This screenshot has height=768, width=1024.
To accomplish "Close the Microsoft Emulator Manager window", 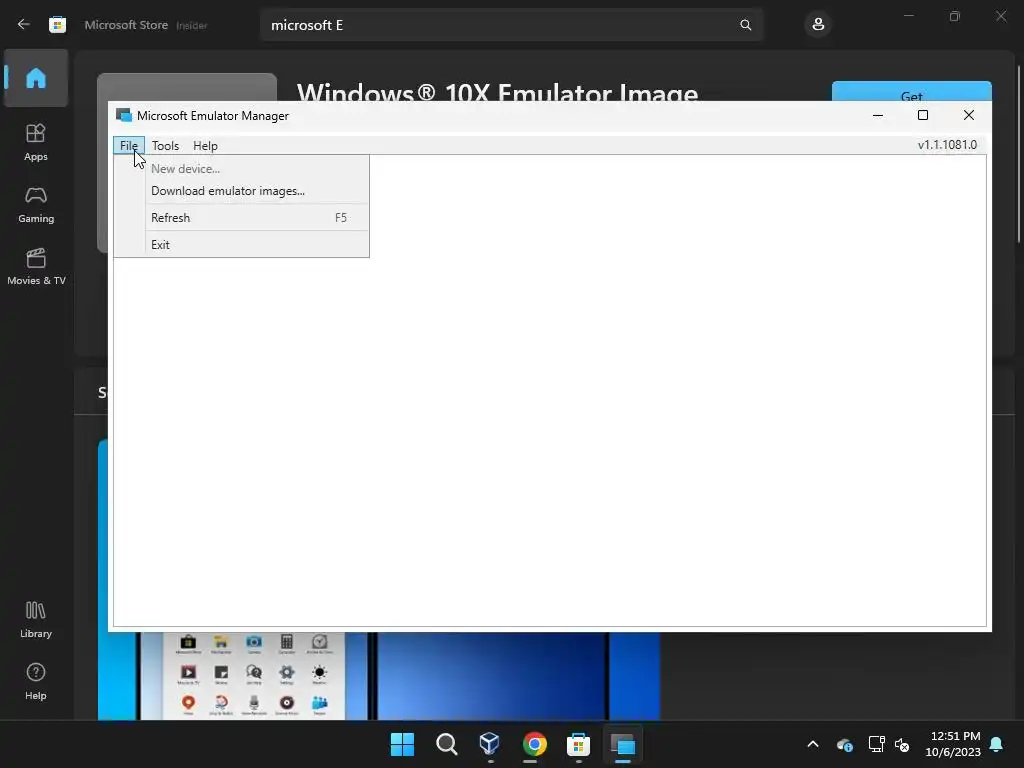I will tap(968, 116).
